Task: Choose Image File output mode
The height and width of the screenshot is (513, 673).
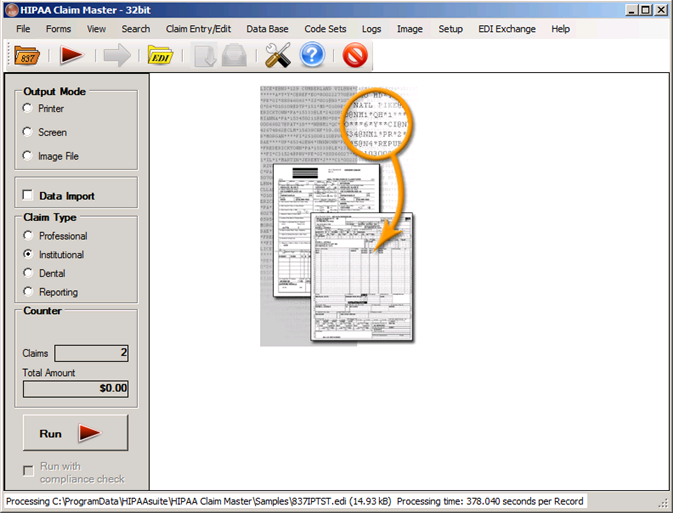Action: click(28, 156)
